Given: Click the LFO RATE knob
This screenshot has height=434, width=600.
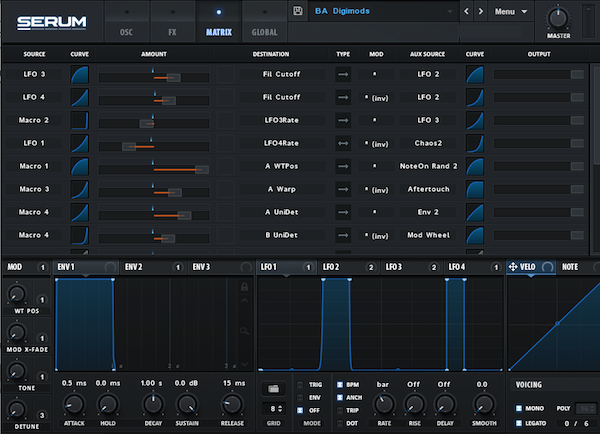Looking at the screenshot, I should point(384,404).
